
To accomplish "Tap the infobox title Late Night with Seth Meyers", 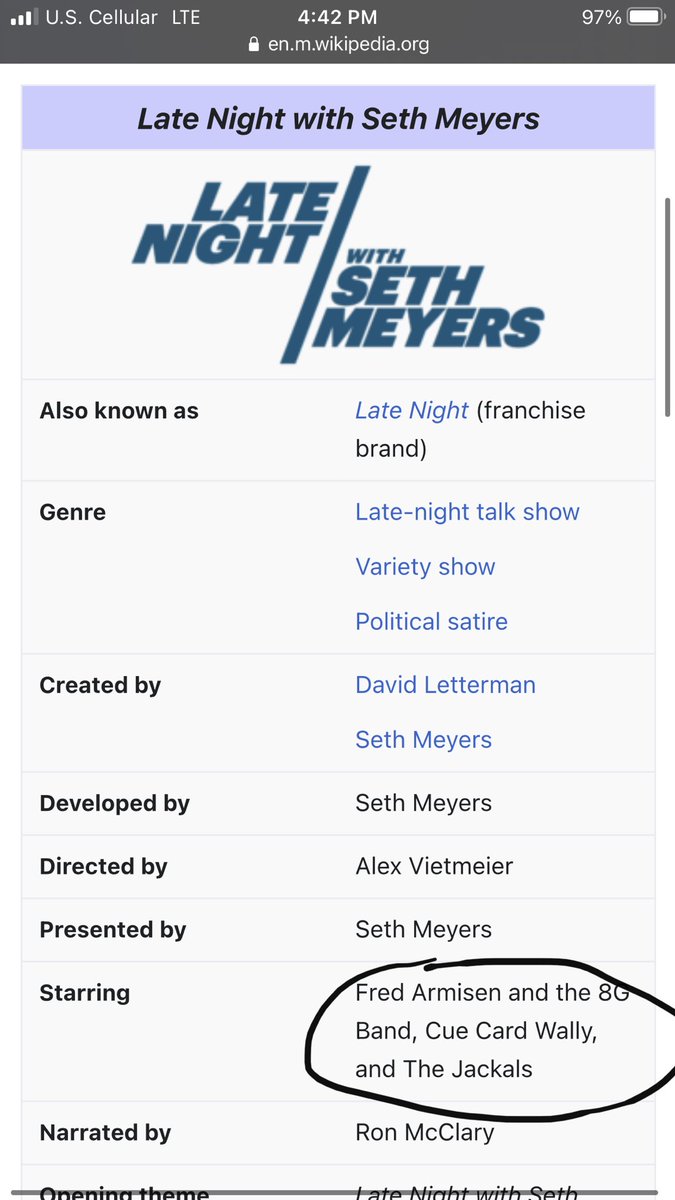I will [x=338, y=118].
